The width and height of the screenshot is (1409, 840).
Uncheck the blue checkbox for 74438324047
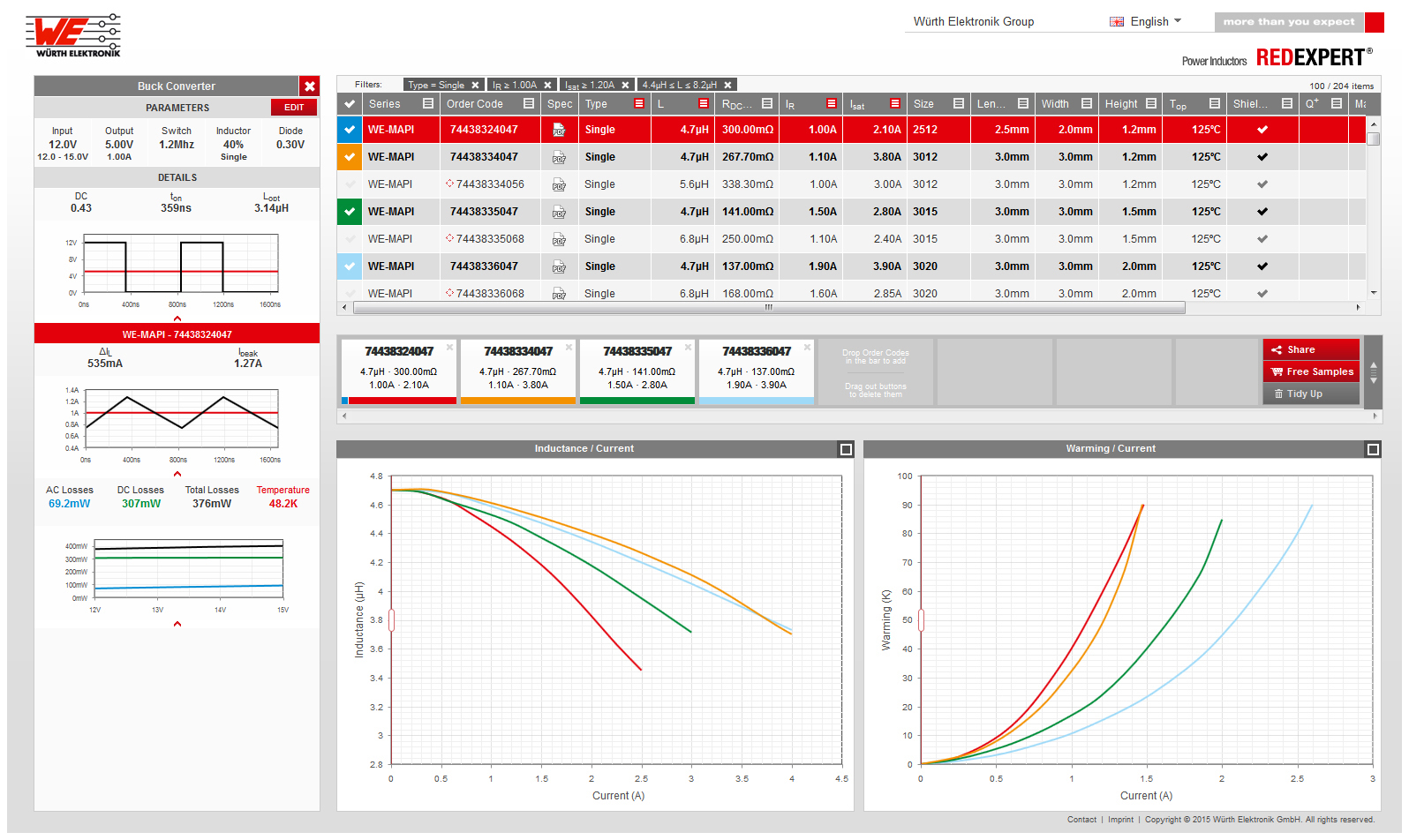350,130
